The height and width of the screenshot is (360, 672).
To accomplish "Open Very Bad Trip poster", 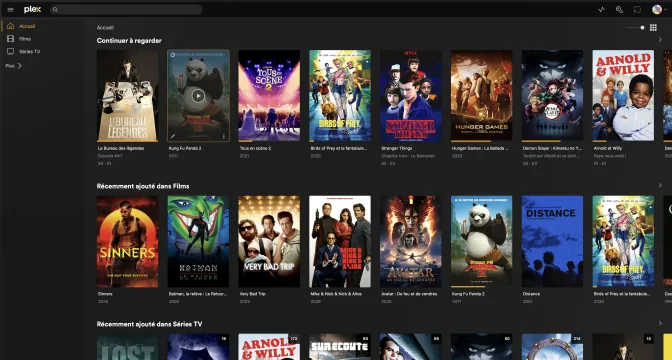I will coord(269,242).
